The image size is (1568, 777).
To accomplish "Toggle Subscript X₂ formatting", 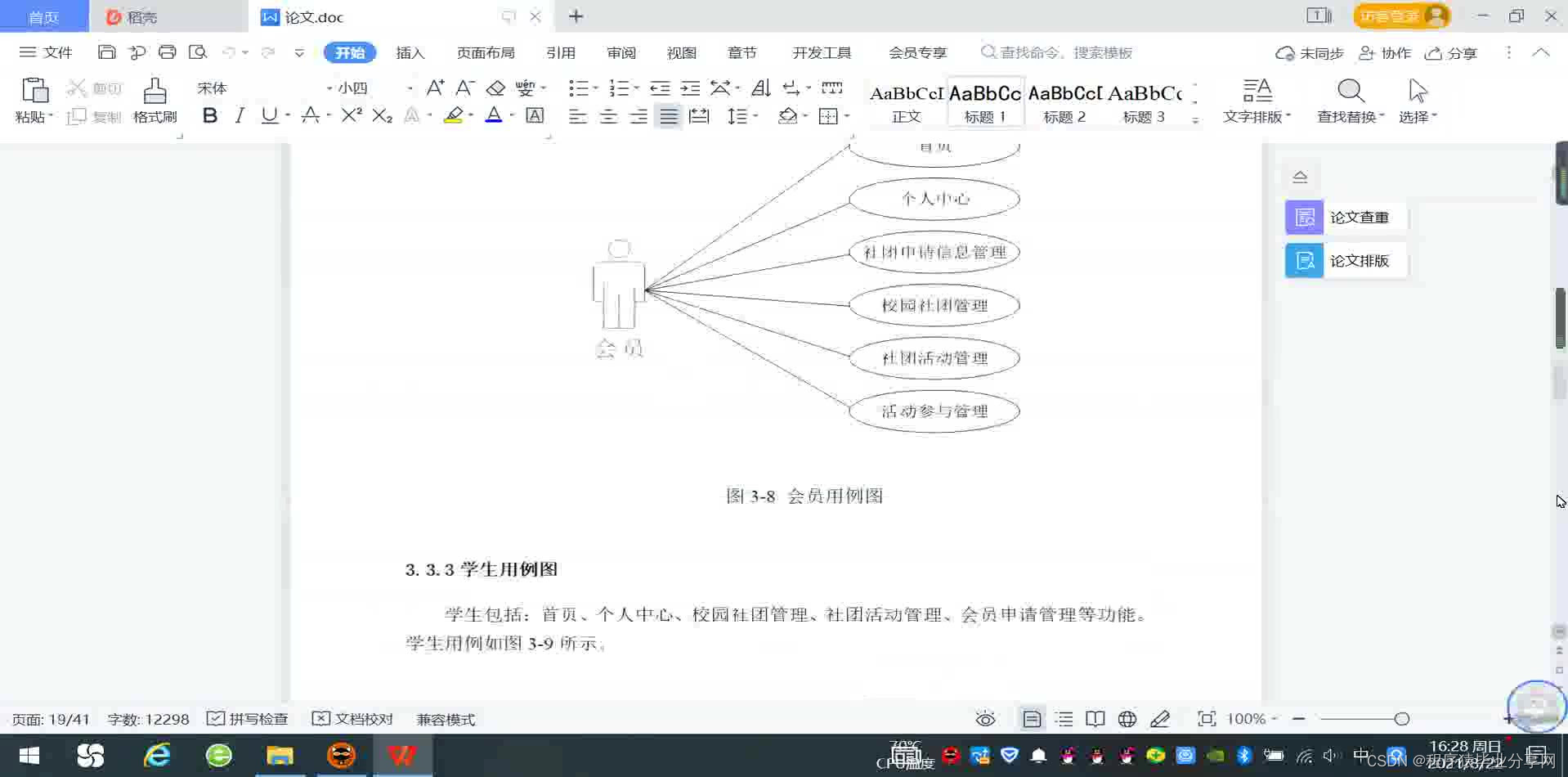I will click(x=382, y=116).
